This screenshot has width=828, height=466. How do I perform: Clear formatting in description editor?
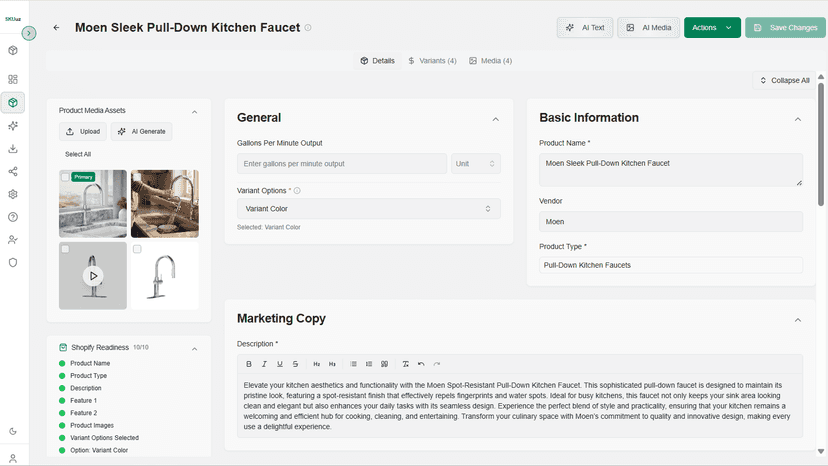click(x=406, y=364)
